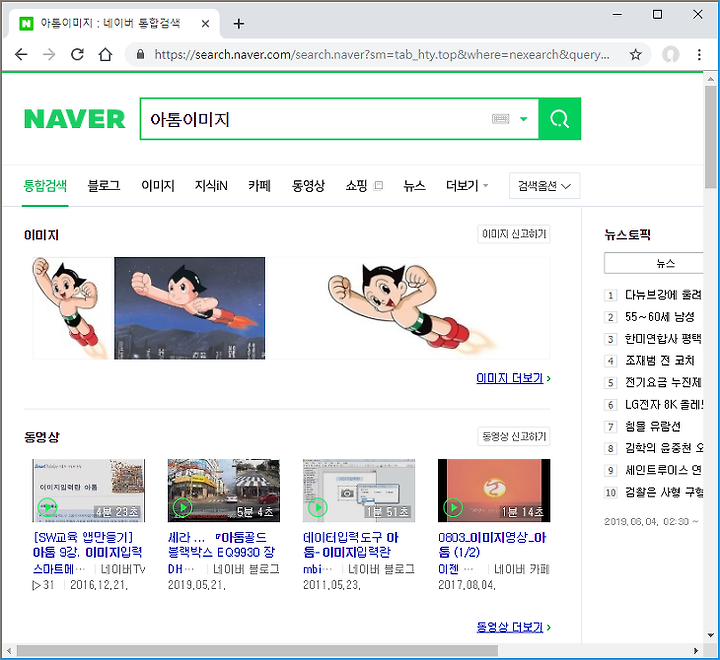This screenshot has height=660, width=720.
Task: Open news topic 1 다뉴브강에
Action: coord(663,295)
